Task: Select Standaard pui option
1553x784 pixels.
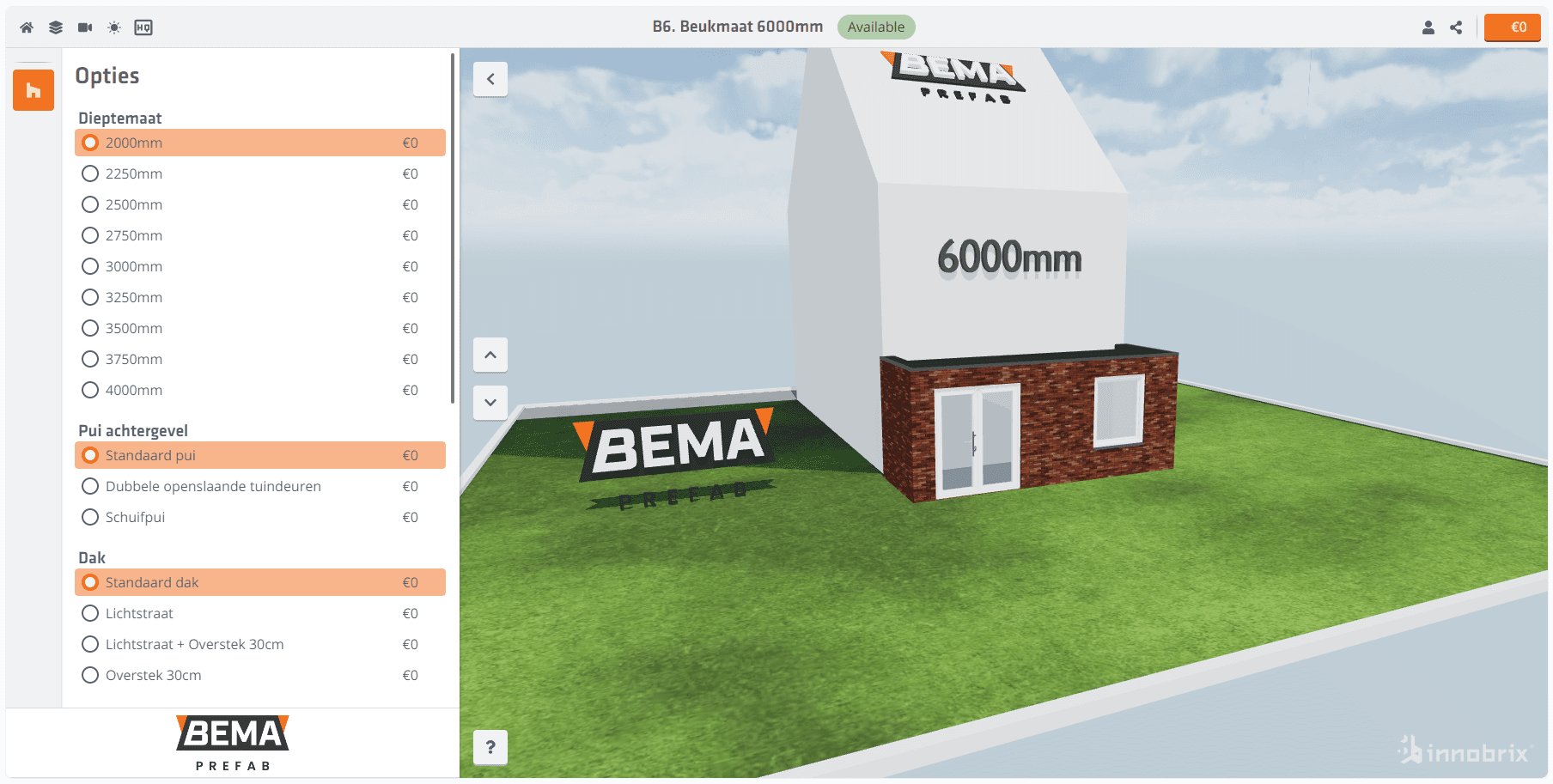Action: pos(260,455)
